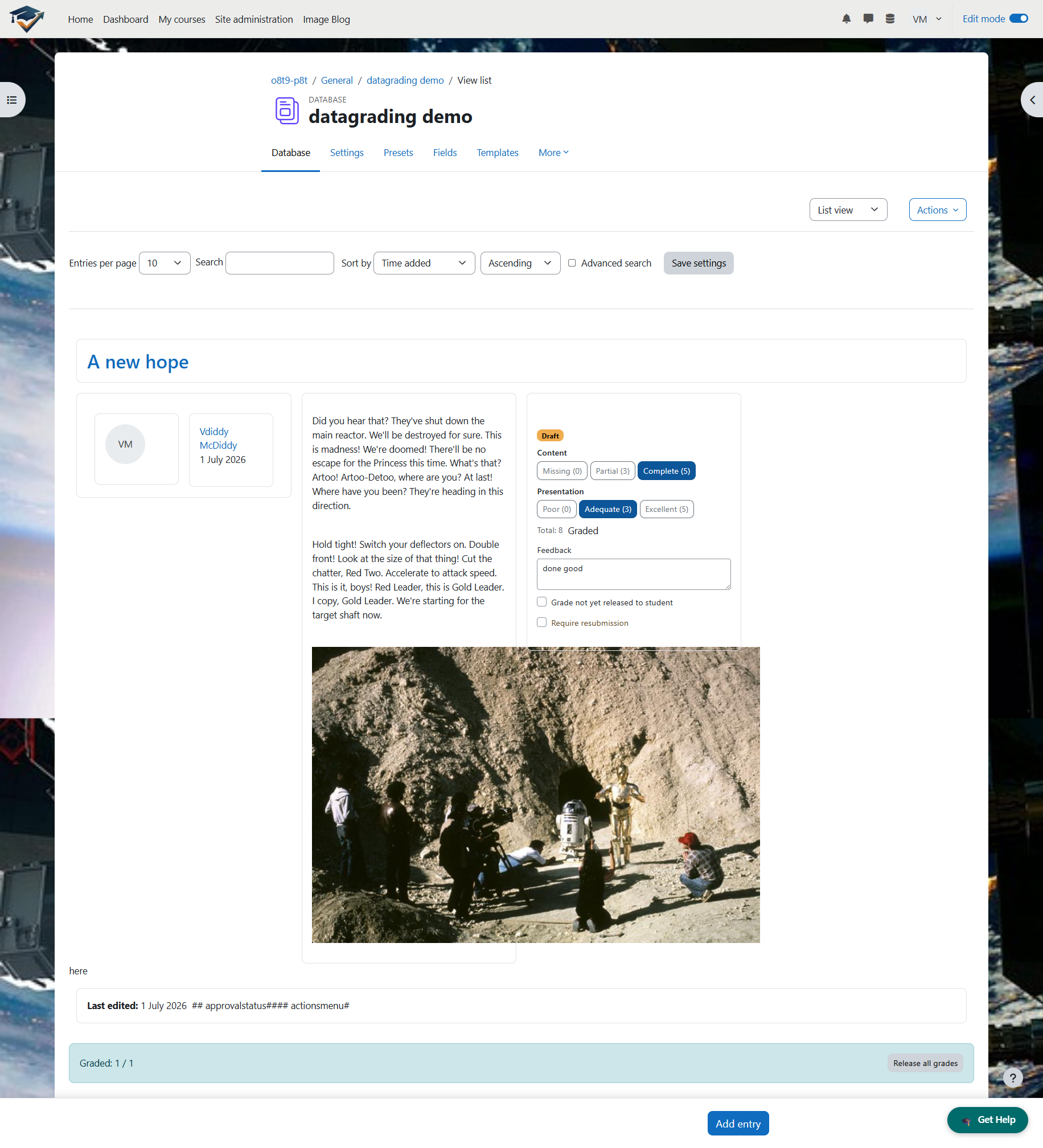Open Site administration menu item

(254, 19)
